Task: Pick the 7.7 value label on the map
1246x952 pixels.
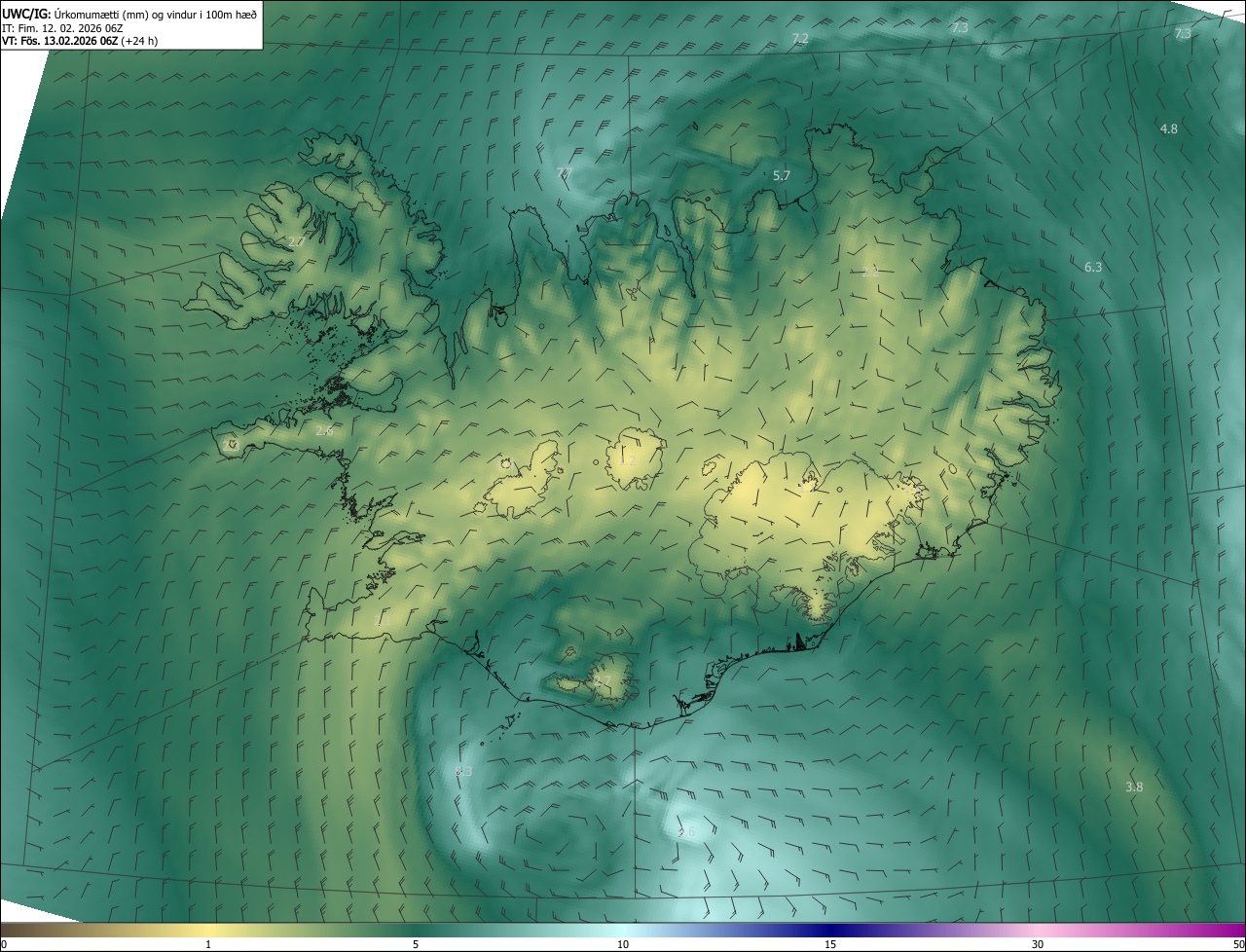Action: [x=565, y=172]
